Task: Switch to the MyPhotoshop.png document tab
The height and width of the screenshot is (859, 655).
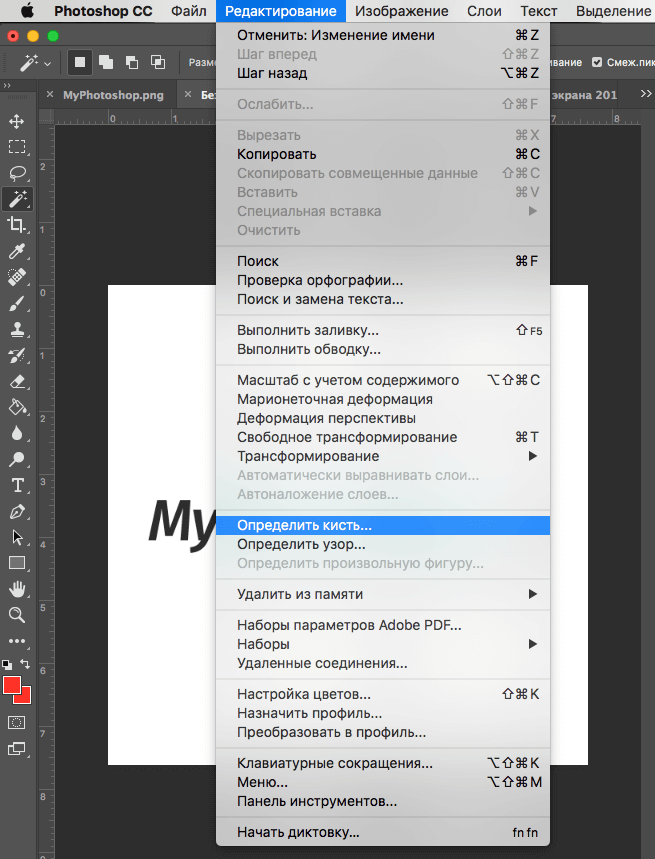Action: coord(113,95)
